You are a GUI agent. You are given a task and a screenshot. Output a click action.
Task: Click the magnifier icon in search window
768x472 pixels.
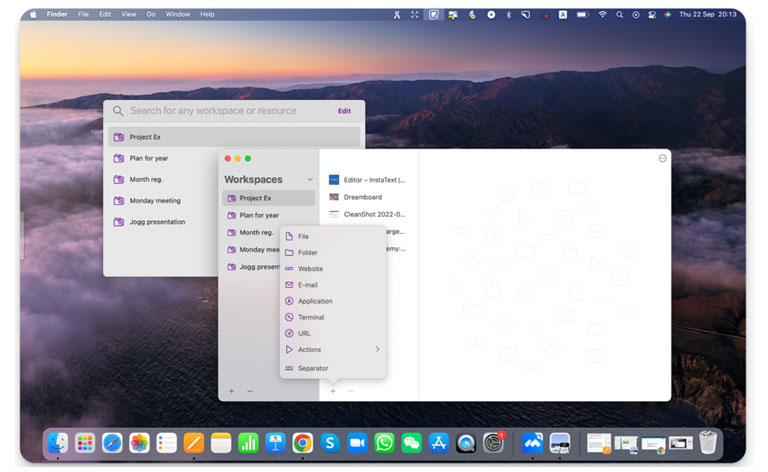118,111
